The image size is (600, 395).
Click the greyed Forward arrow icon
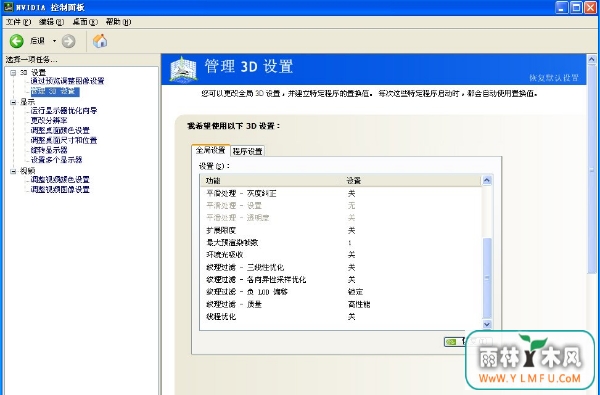pyautogui.click(x=68, y=41)
